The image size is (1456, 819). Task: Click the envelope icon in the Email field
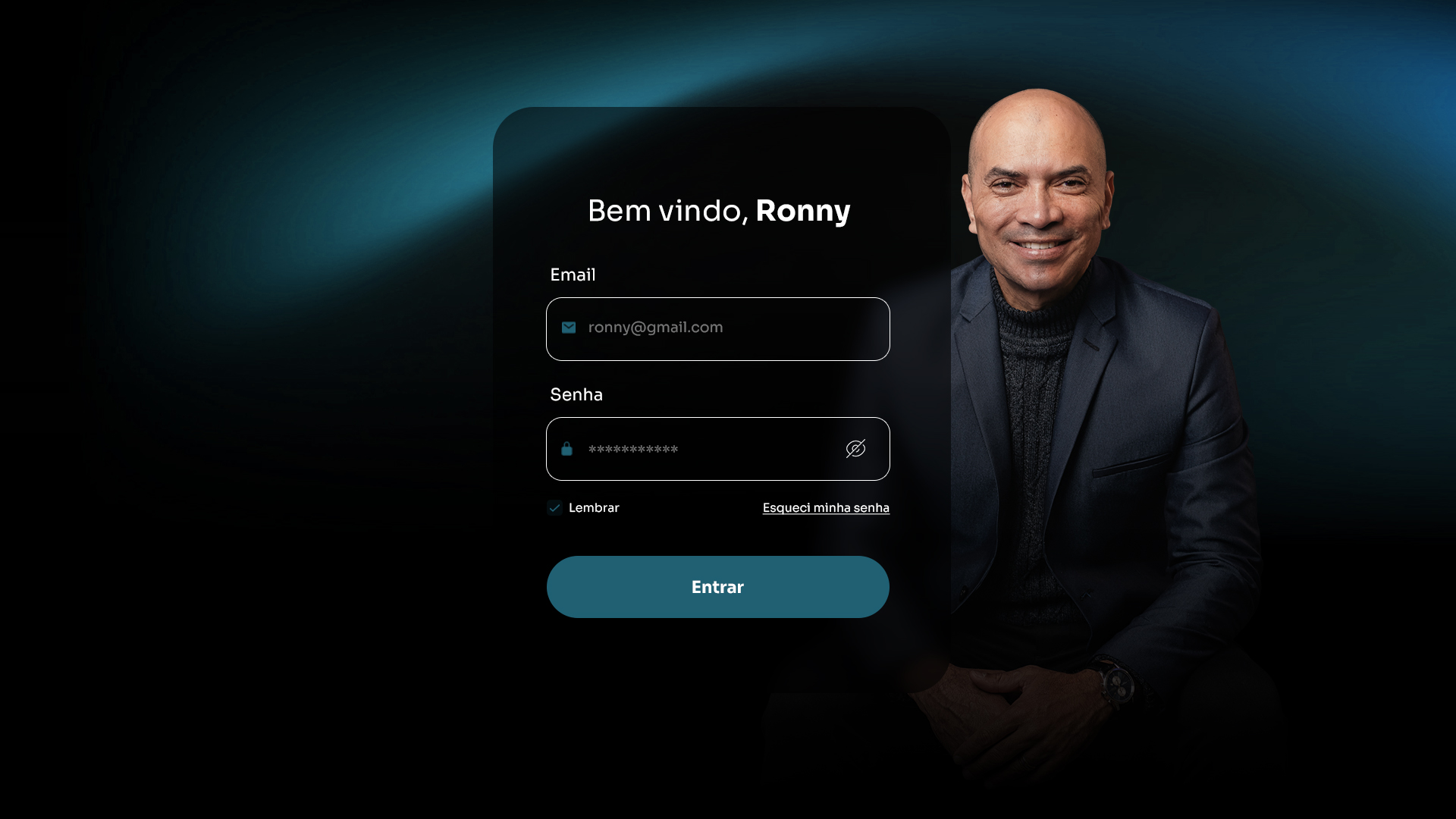click(x=569, y=328)
